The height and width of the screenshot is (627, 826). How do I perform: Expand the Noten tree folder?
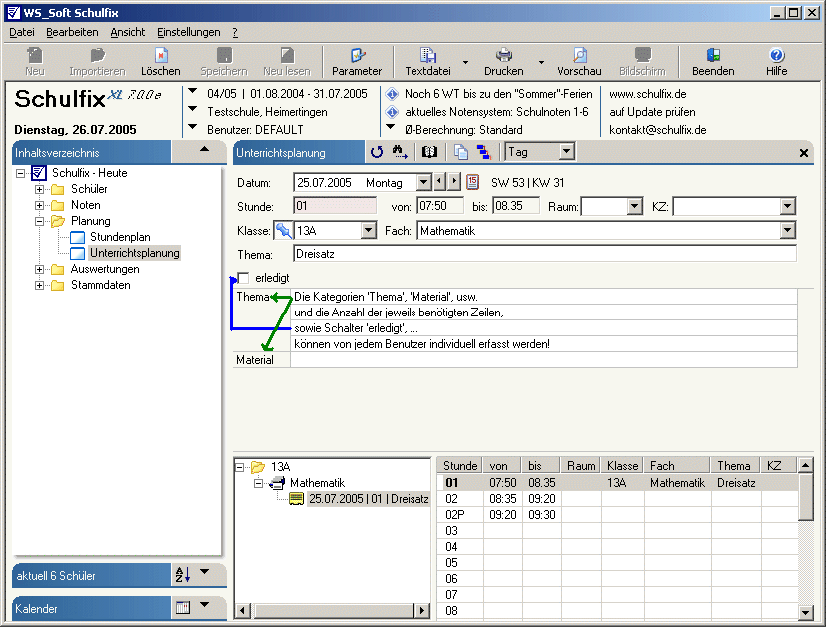pos(40,205)
